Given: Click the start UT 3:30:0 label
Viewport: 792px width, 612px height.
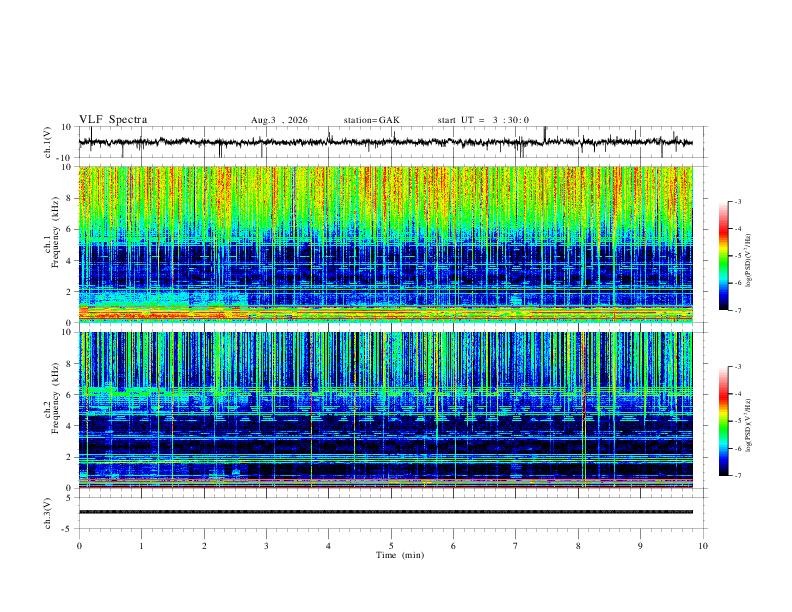Looking at the screenshot, I should click(x=483, y=120).
